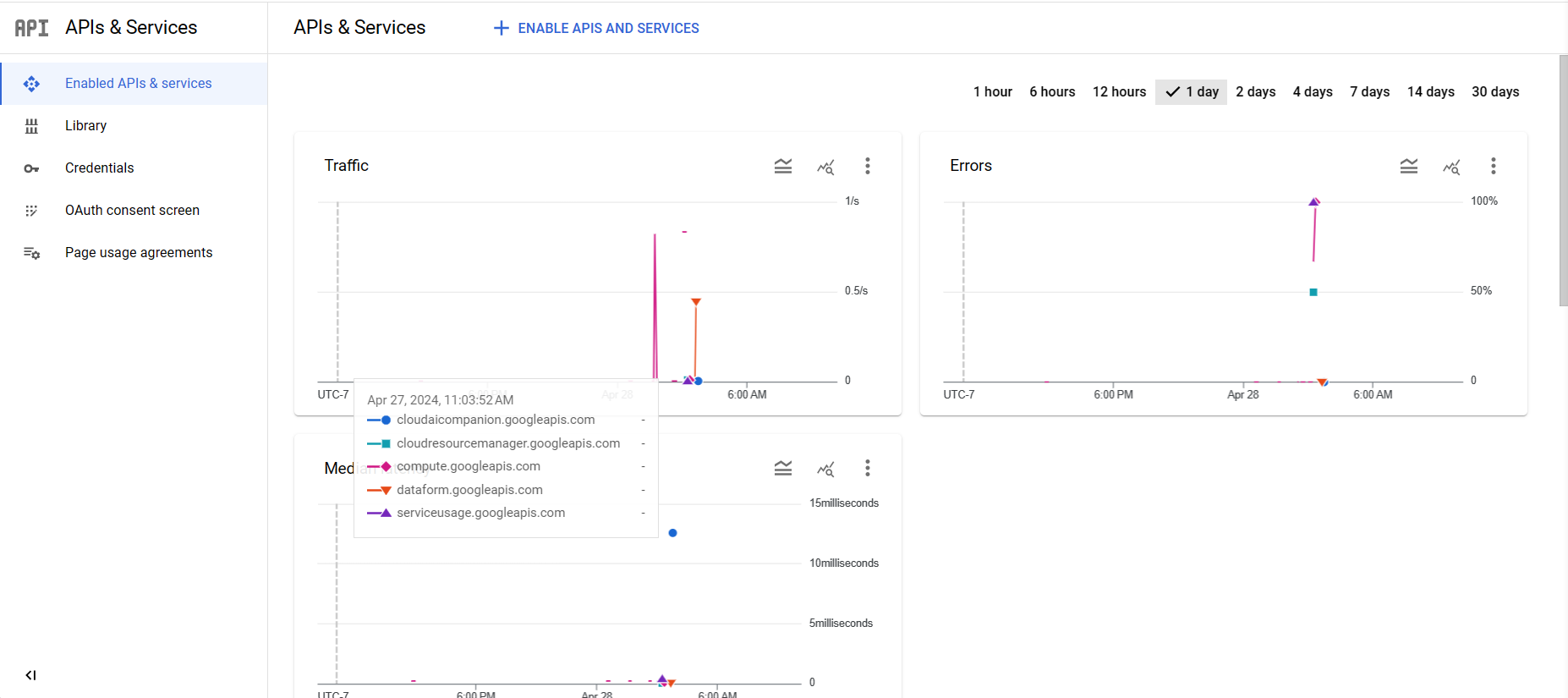1568x698 pixels.
Task: Click the Library grid icon
Action: click(31, 126)
